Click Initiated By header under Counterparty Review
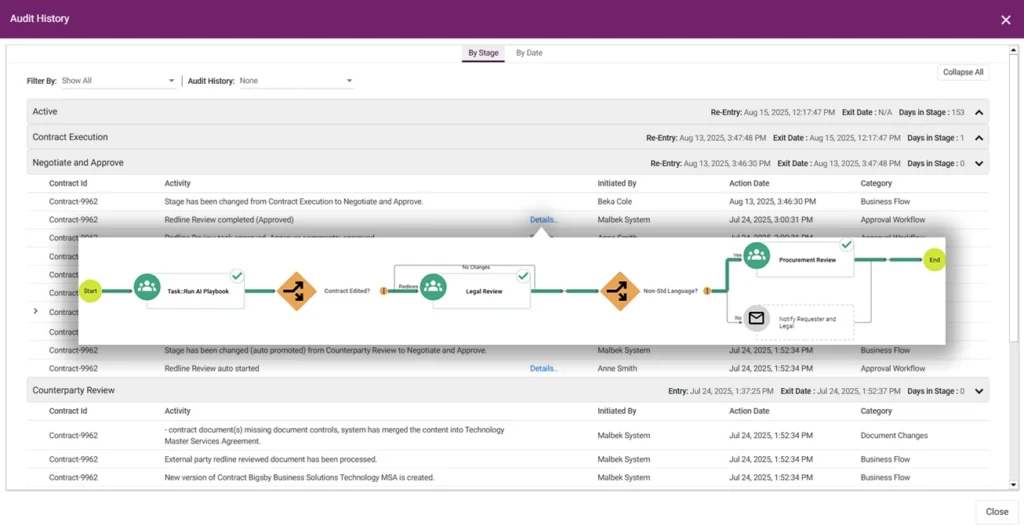The width and height of the screenshot is (1024, 525). tap(617, 411)
